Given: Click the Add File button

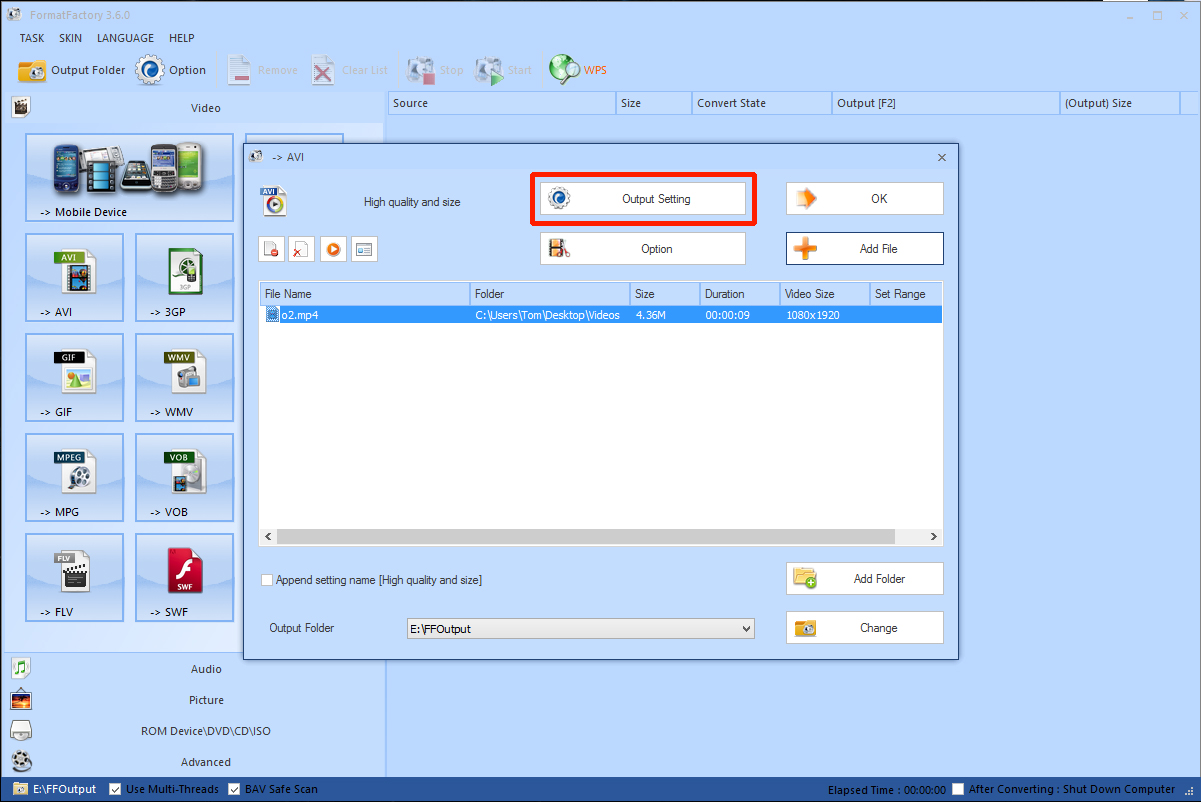Looking at the screenshot, I should click(865, 249).
